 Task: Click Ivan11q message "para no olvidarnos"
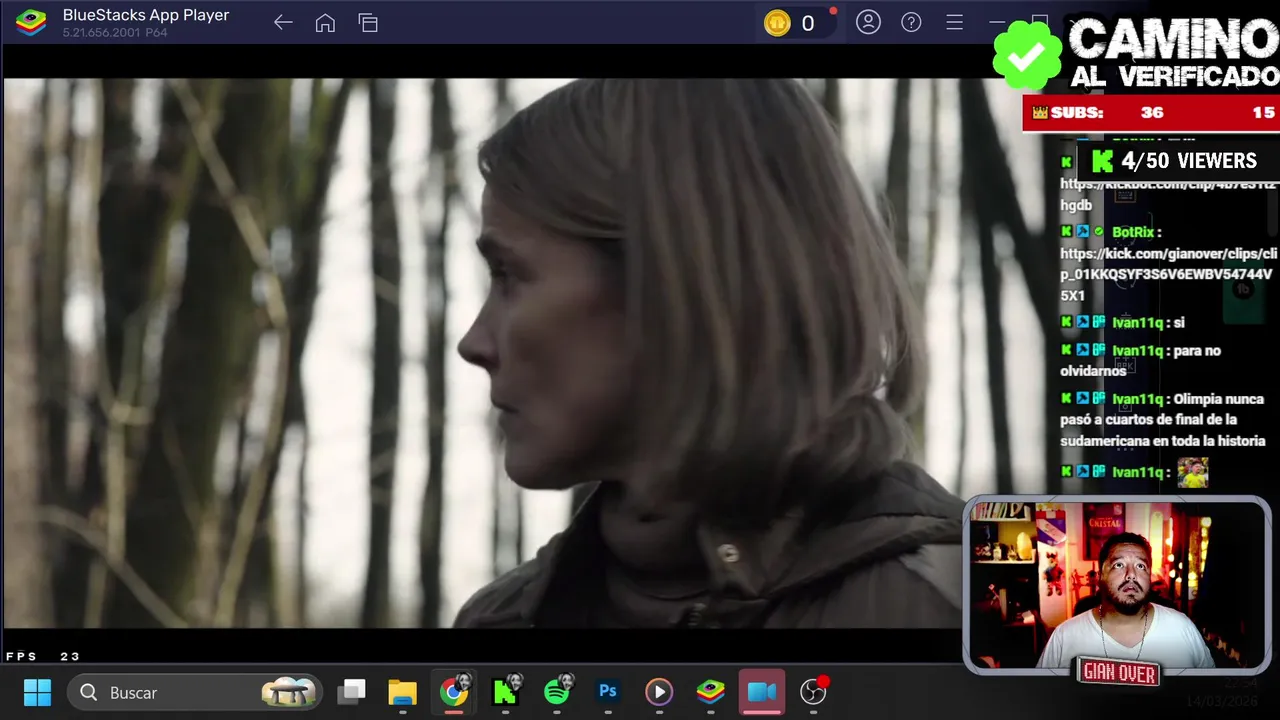point(1142,360)
